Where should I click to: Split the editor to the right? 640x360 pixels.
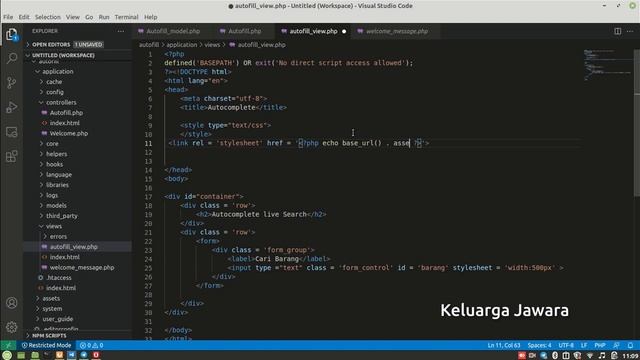618,31
